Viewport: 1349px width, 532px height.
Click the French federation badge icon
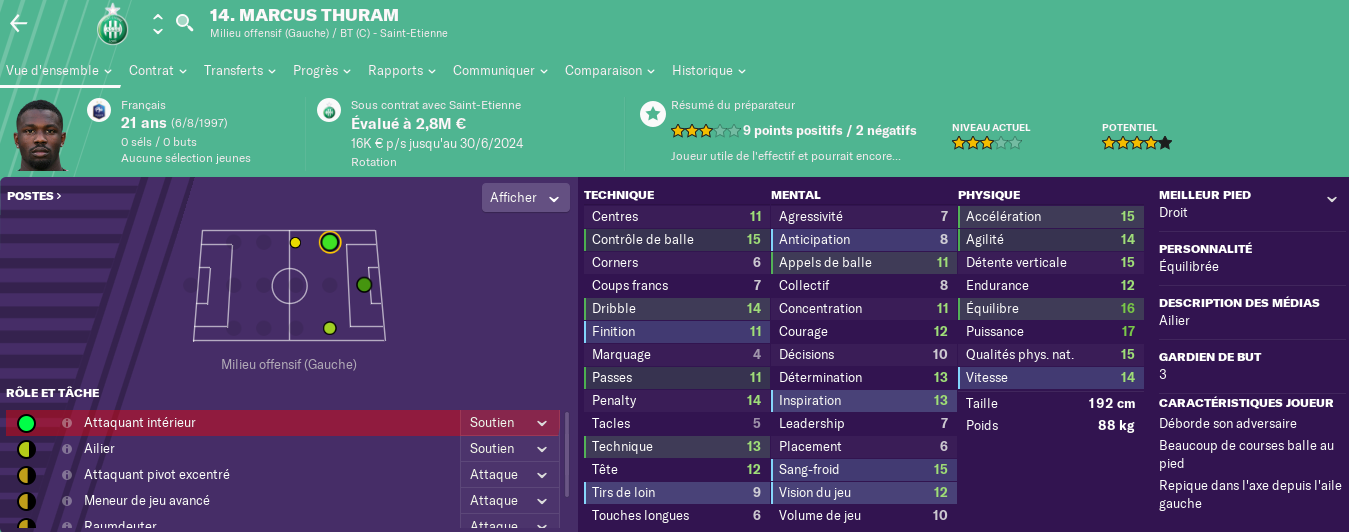coord(99,110)
